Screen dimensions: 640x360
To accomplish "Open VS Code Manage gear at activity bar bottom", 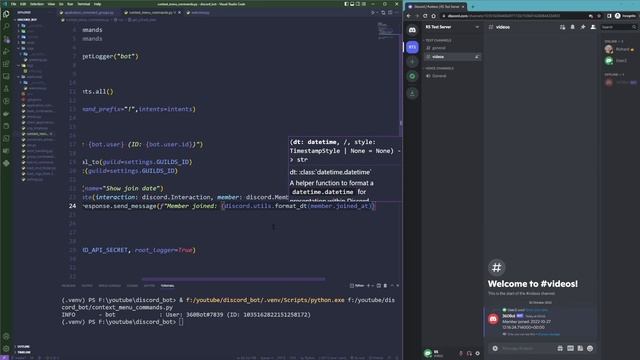I will pos(6,349).
